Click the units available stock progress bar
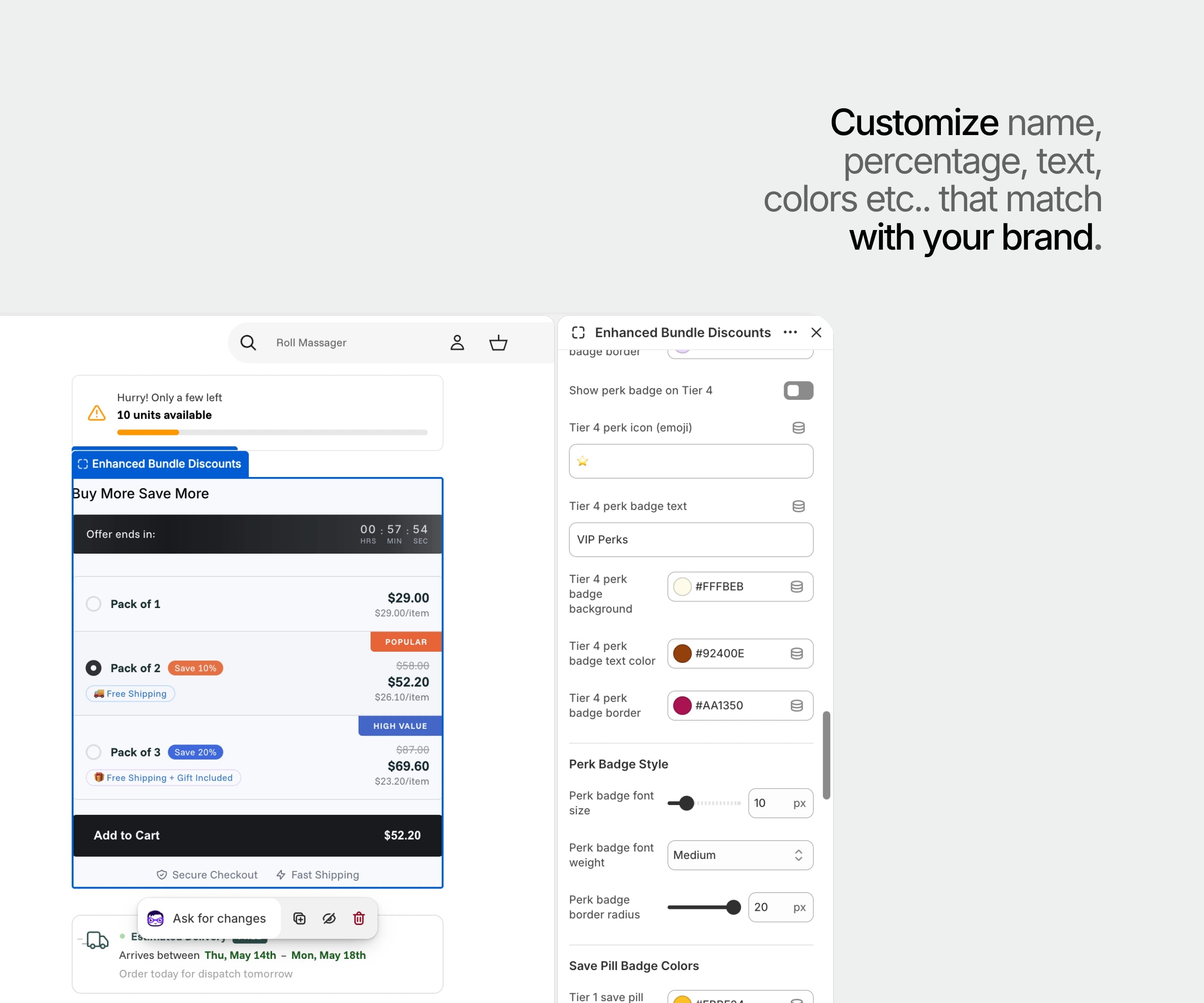The image size is (1204, 1003). 272,433
